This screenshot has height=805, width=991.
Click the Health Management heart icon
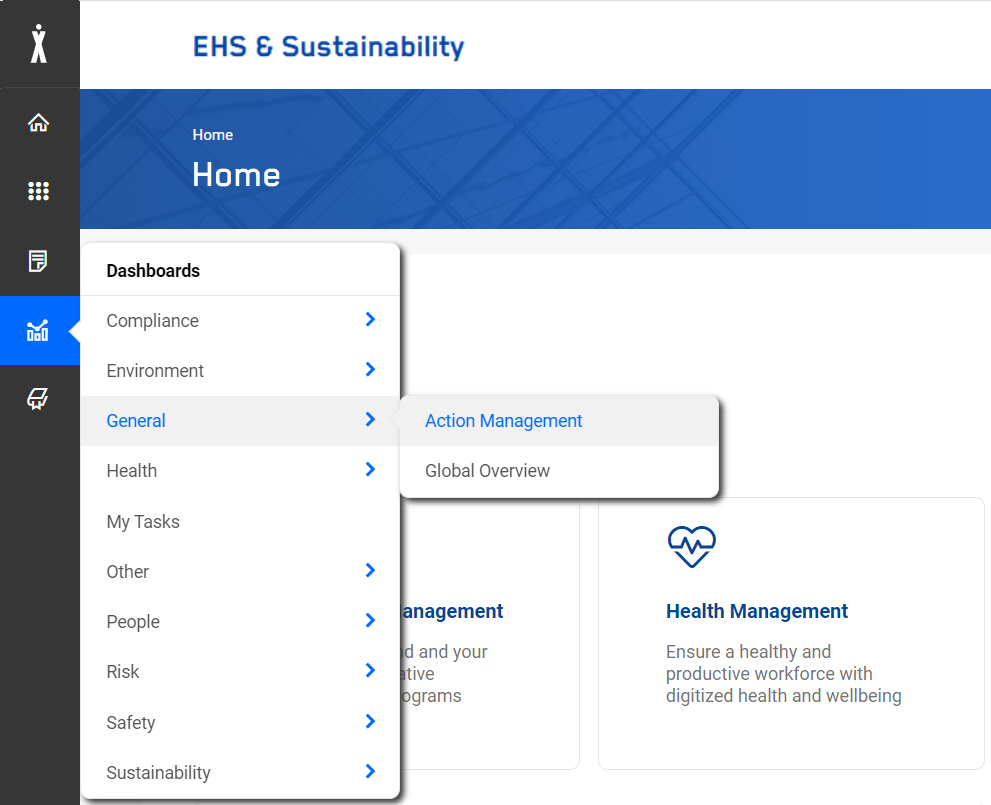[692, 547]
